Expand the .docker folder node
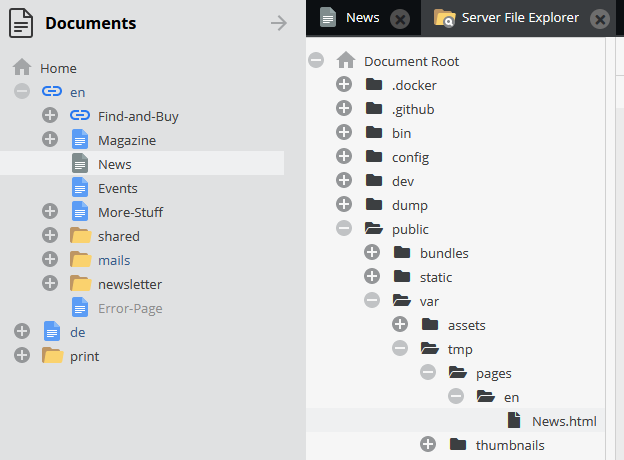 (x=344, y=85)
